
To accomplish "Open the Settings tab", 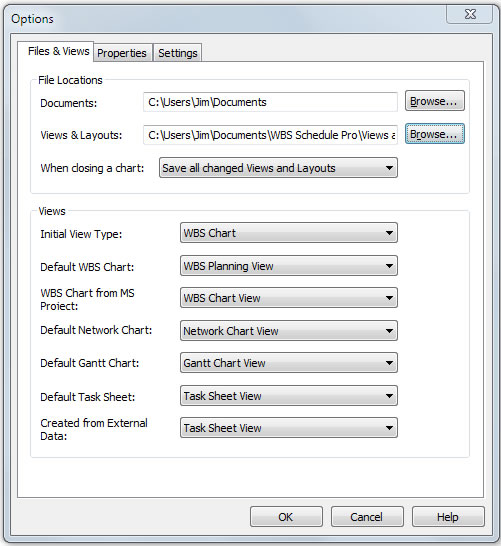I will pyautogui.click(x=178, y=53).
